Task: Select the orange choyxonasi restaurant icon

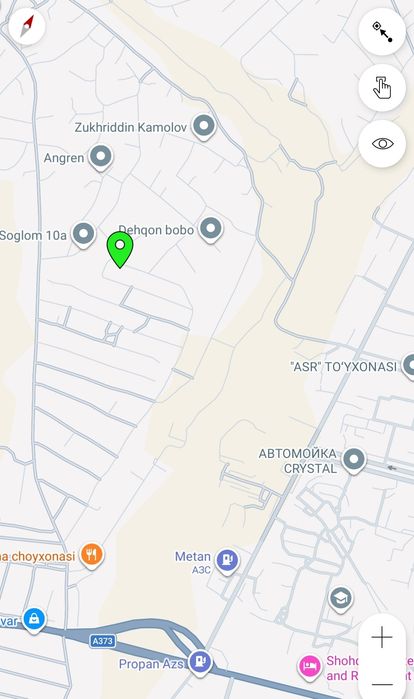Action: [91, 555]
